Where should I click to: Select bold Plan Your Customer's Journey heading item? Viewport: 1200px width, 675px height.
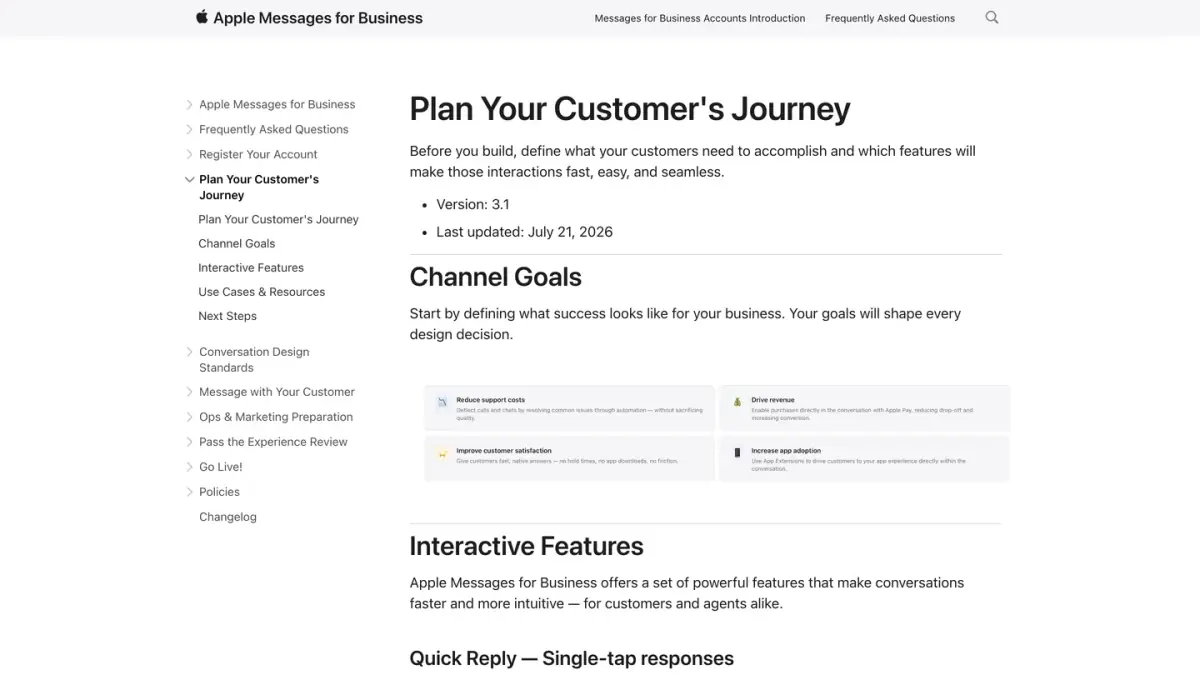259,187
